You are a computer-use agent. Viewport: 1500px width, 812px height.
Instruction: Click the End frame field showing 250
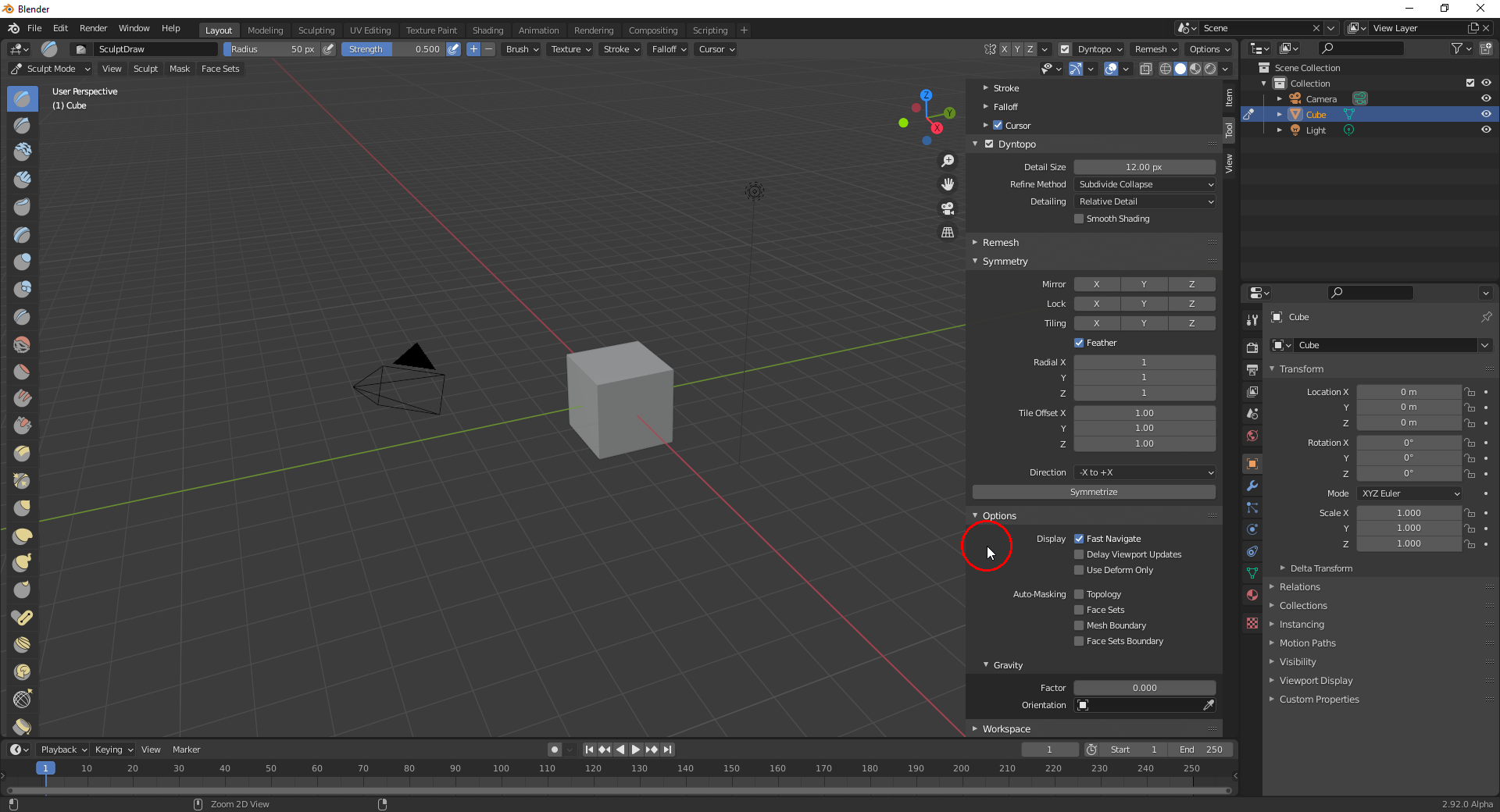click(x=1203, y=749)
